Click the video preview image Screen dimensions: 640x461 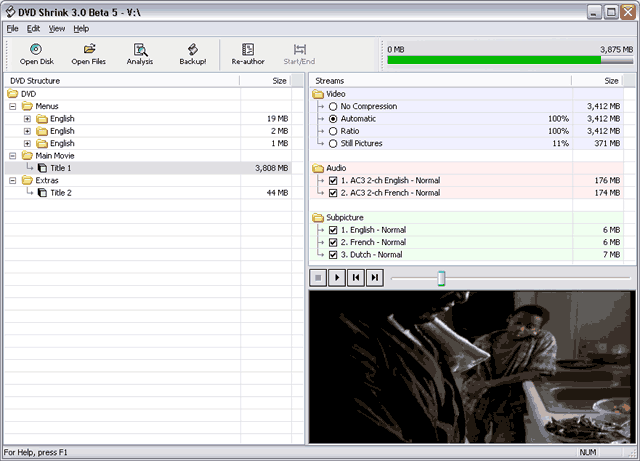click(x=472, y=367)
